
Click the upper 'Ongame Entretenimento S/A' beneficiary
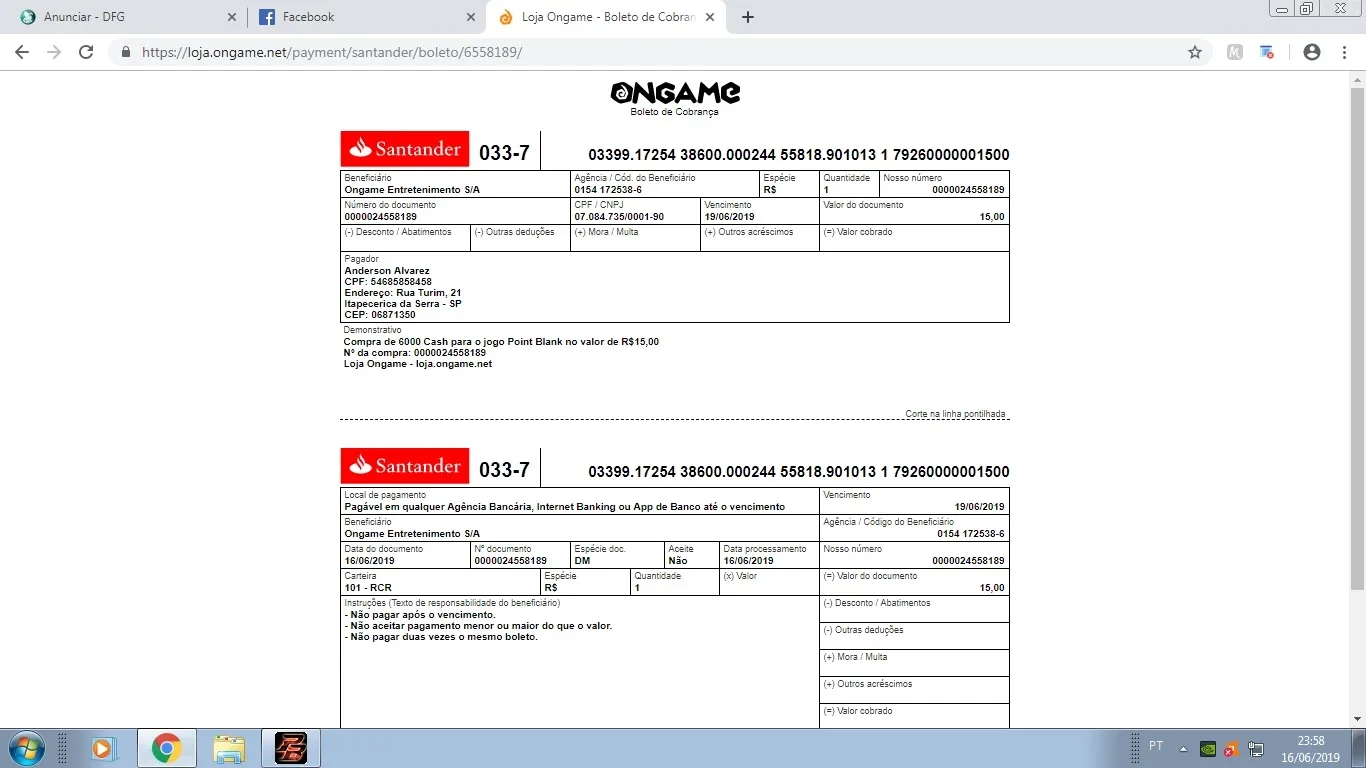pyautogui.click(x=412, y=190)
